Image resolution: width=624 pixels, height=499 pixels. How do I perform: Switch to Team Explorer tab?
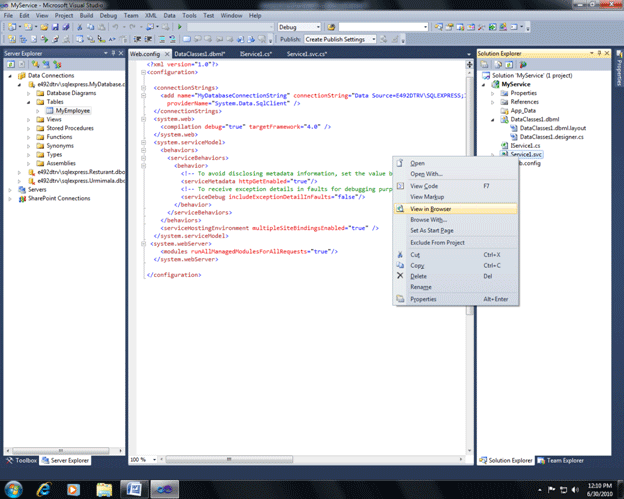pos(563,460)
